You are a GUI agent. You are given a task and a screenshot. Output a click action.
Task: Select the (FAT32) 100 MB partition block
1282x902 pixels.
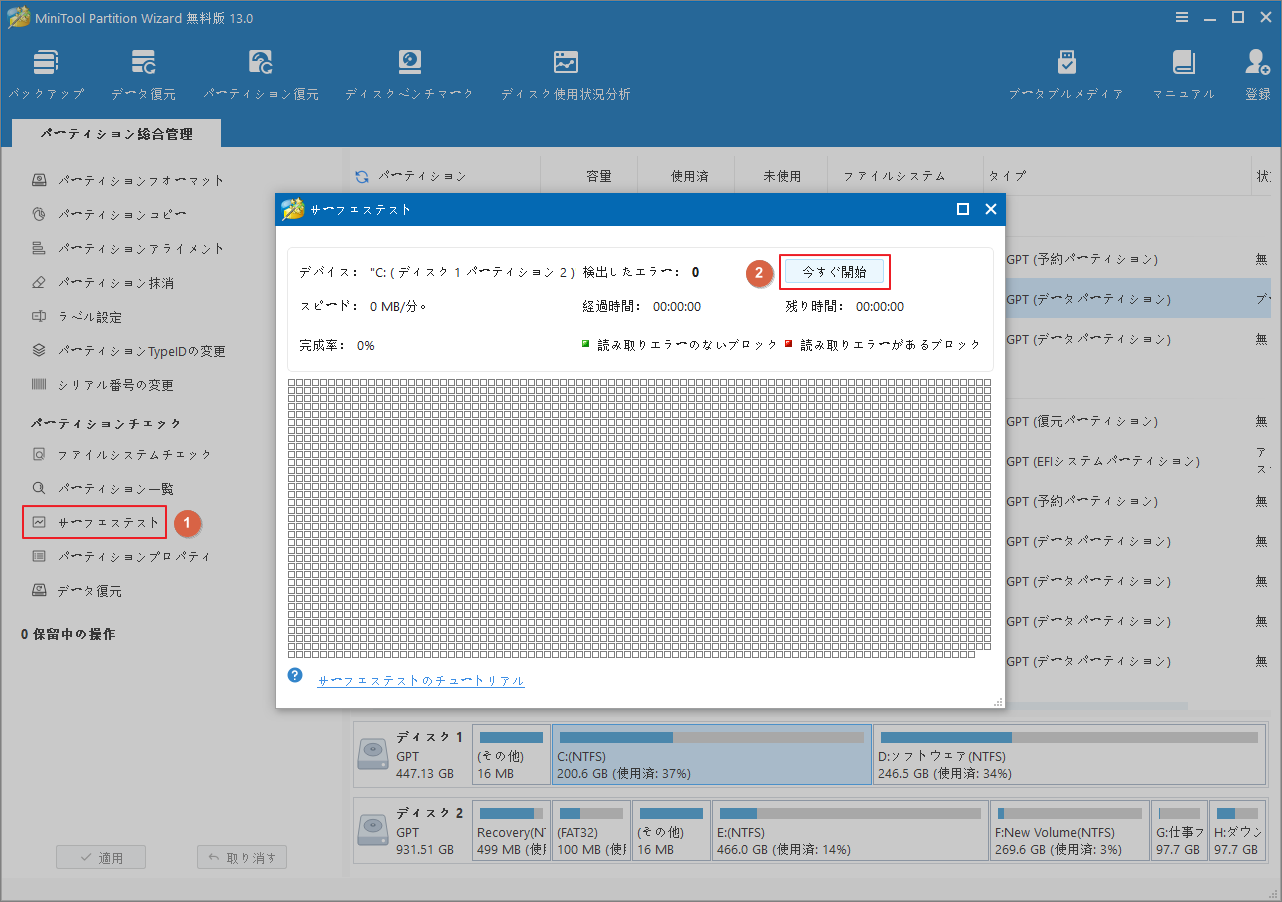coord(592,828)
